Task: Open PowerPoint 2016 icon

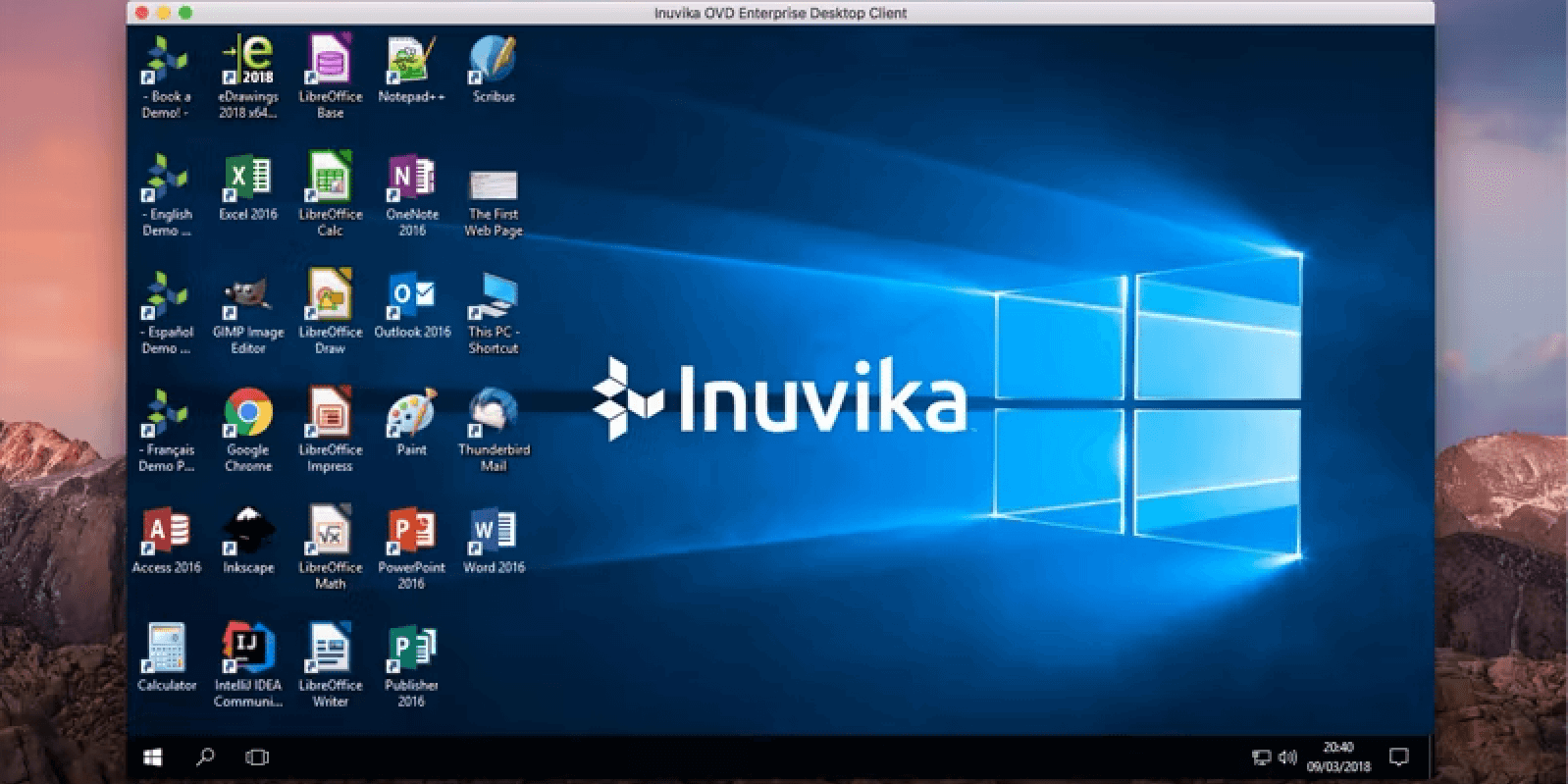Action: click(x=411, y=549)
